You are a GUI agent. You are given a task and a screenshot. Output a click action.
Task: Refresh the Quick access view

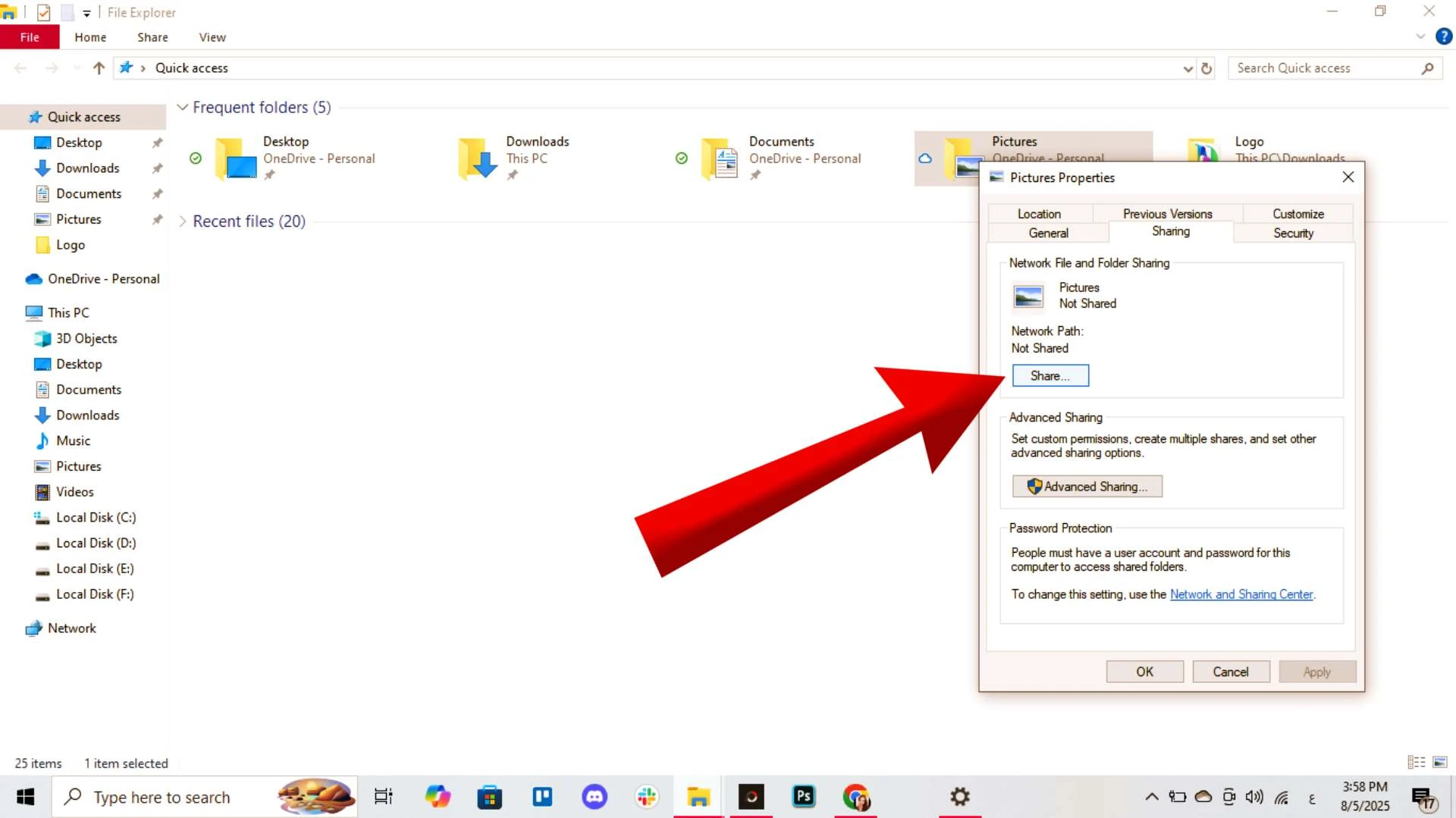(x=1207, y=68)
